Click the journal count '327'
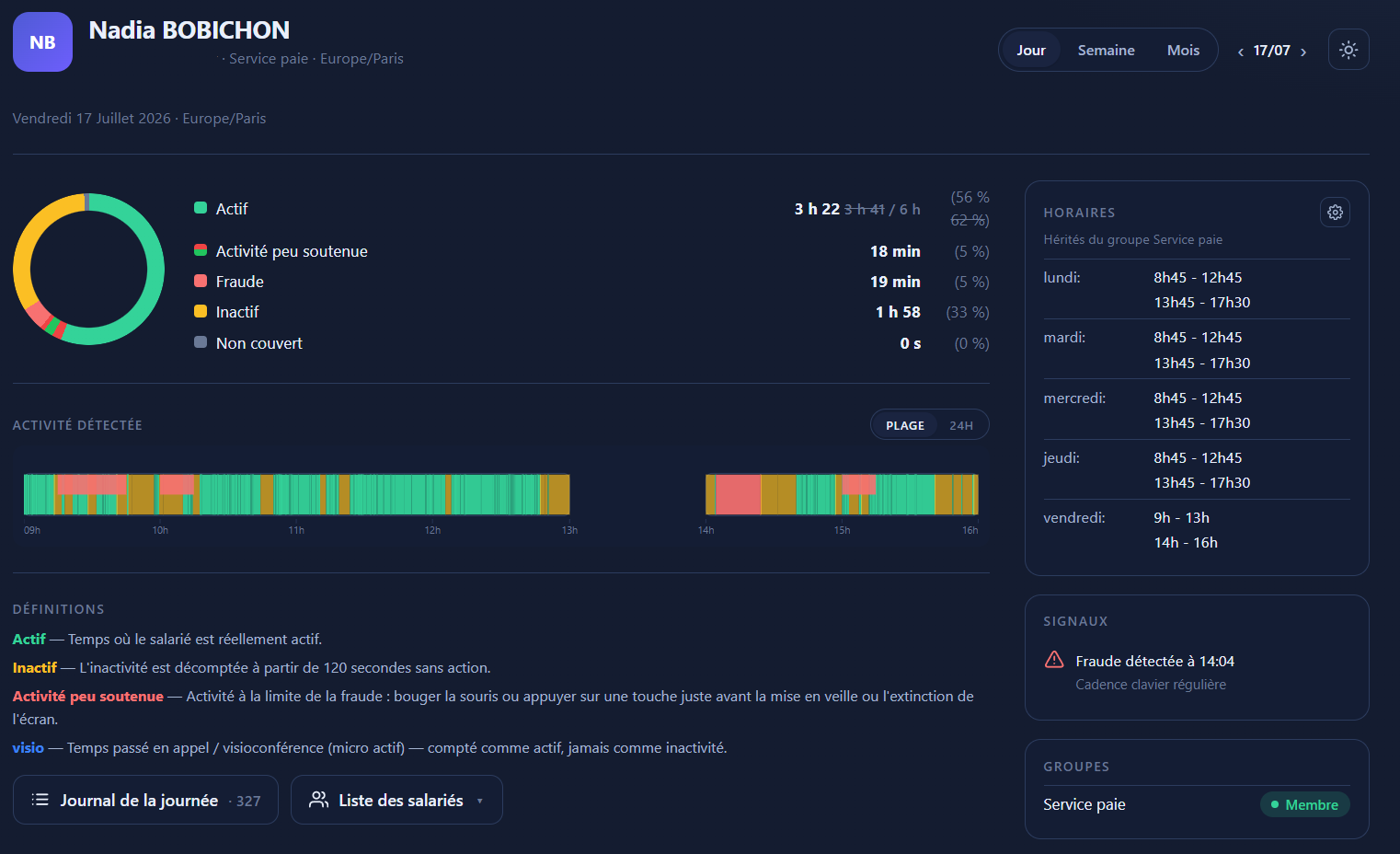Viewport: 1400px width, 854px height. click(x=248, y=801)
